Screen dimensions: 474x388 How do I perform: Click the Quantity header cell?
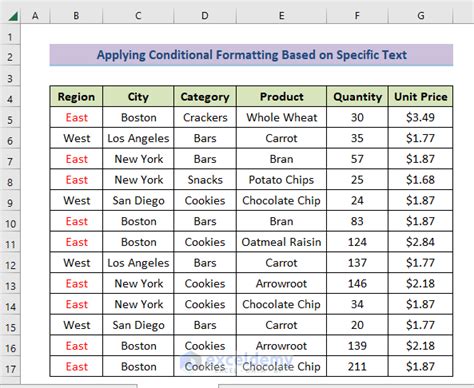tap(357, 97)
